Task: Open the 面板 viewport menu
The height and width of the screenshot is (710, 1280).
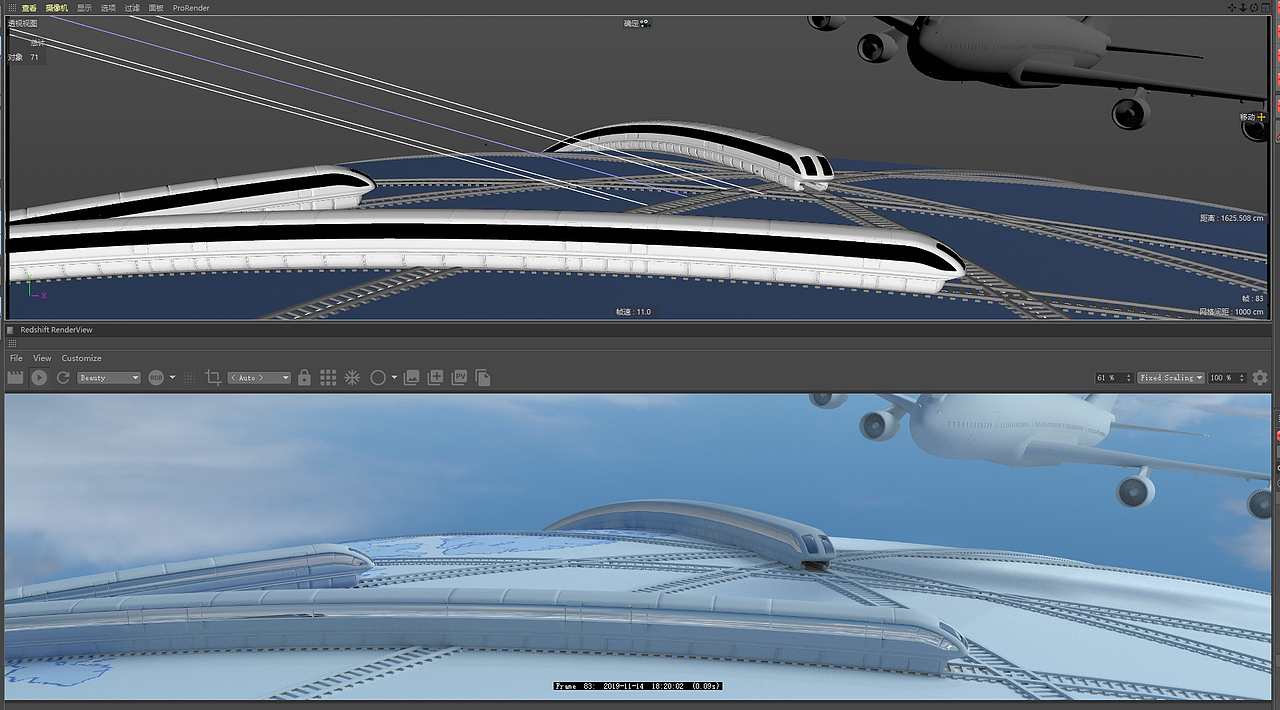Action: [156, 8]
